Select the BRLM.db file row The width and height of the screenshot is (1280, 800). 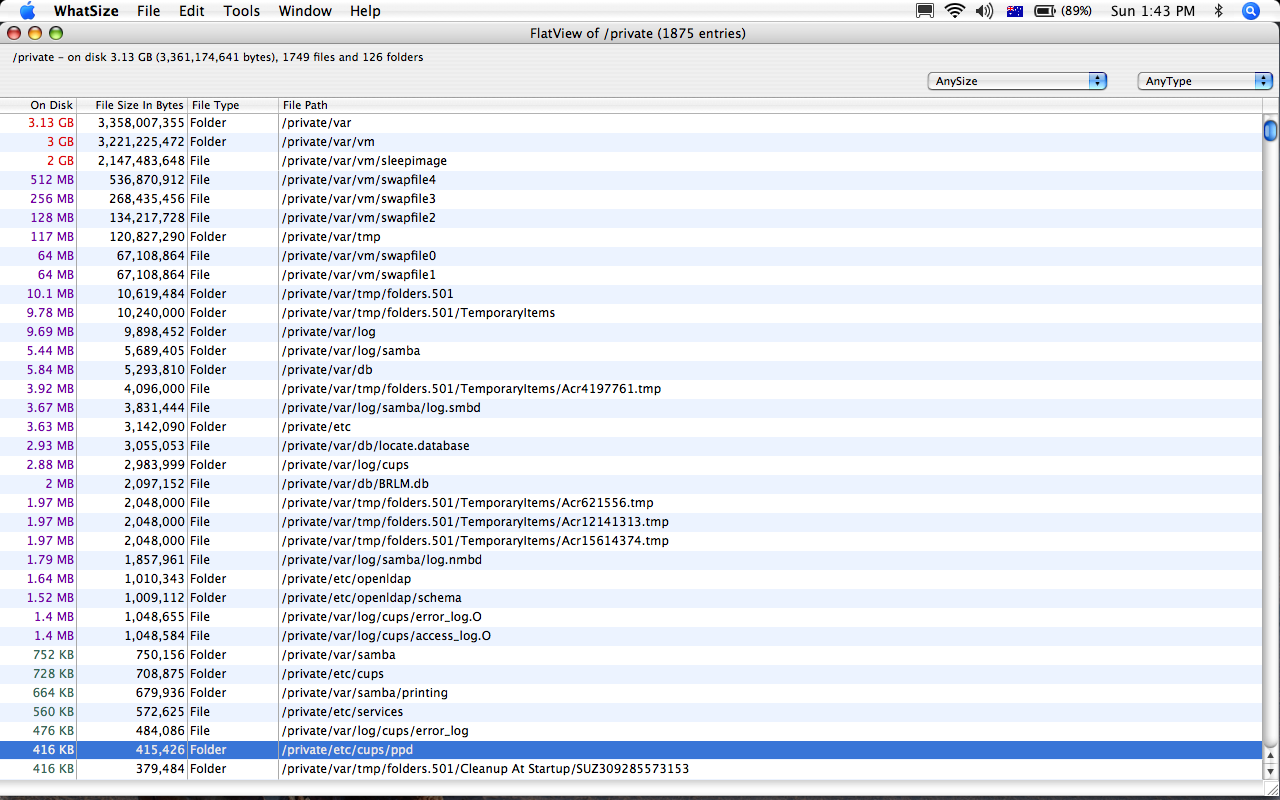click(x=631, y=484)
